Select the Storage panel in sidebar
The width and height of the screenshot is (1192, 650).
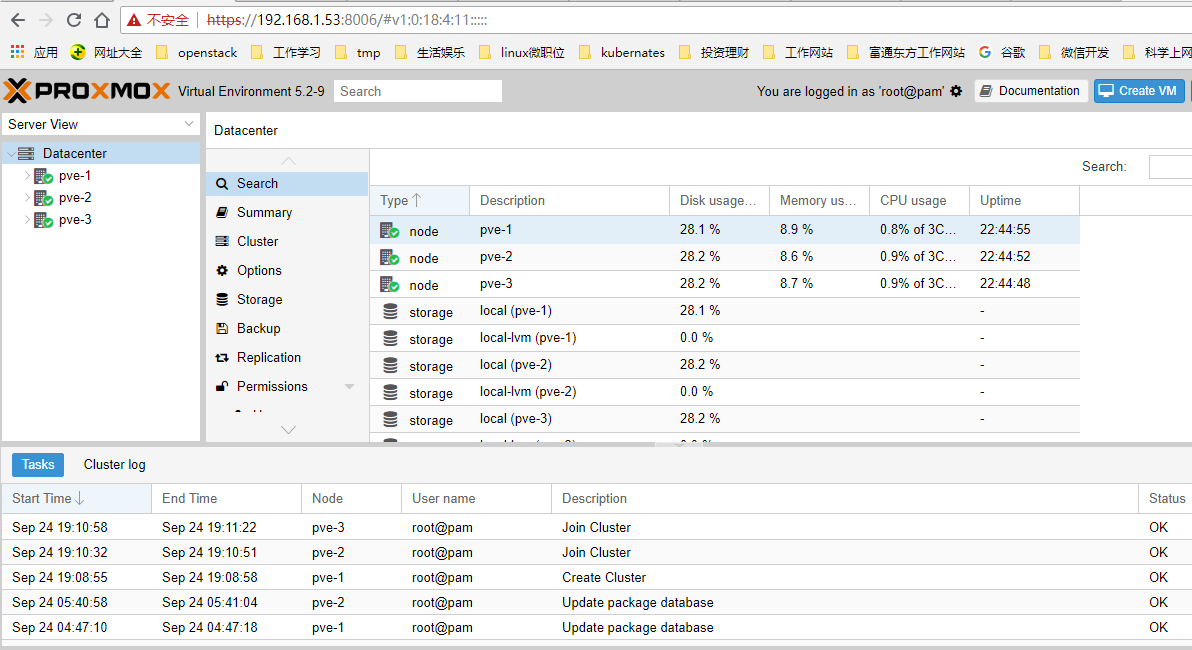click(x=261, y=299)
